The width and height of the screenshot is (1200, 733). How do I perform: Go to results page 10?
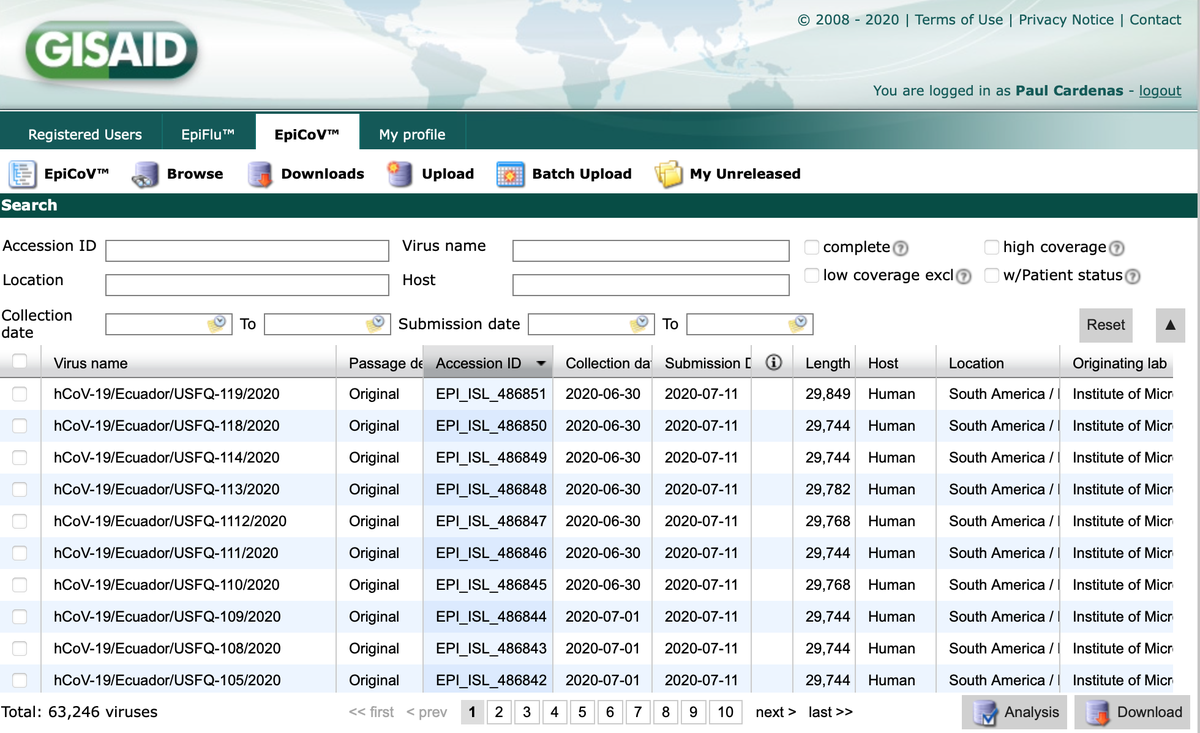click(725, 712)
